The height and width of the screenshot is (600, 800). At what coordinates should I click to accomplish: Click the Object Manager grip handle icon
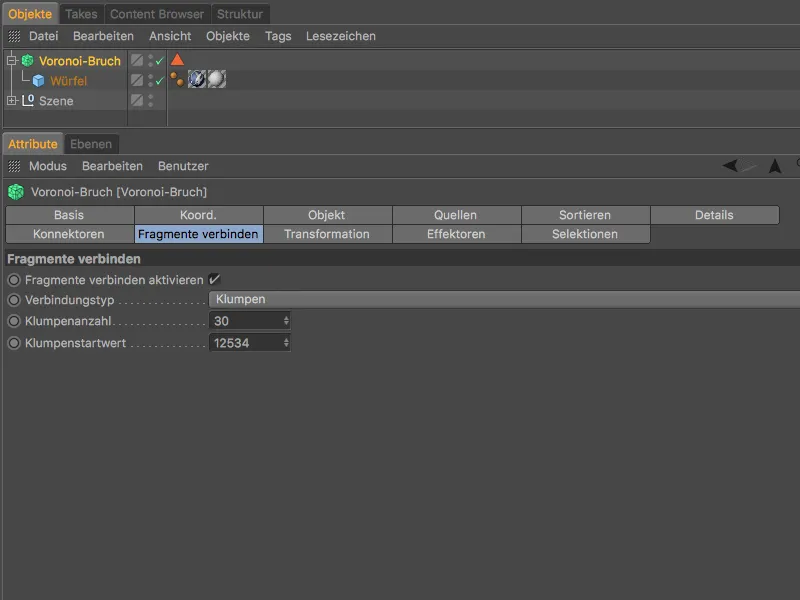coord(14,36)
